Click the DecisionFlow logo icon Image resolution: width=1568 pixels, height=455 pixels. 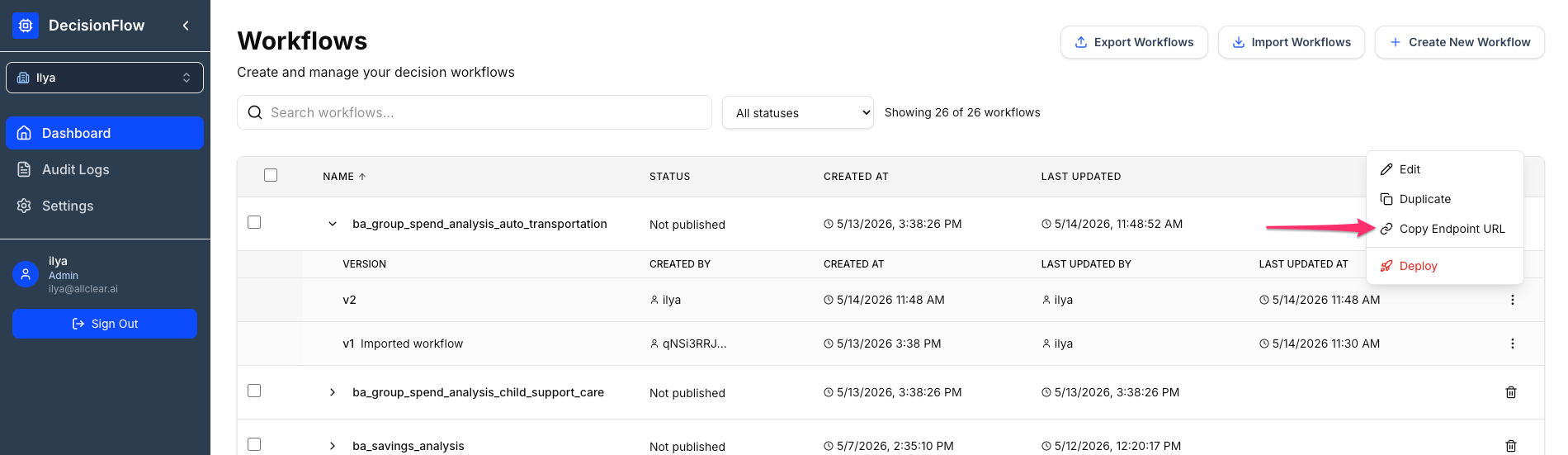(26, 26)
